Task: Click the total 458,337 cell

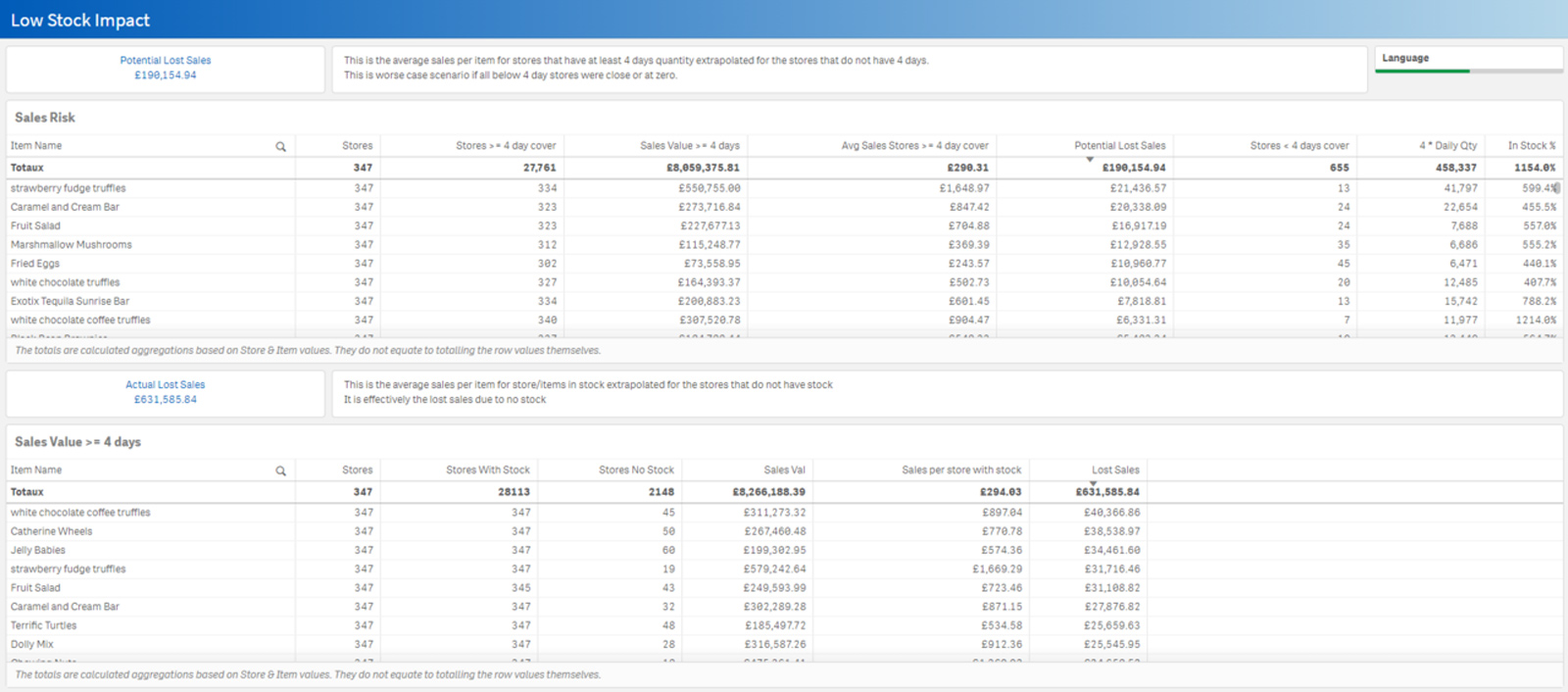Action: click(1456, 168)
